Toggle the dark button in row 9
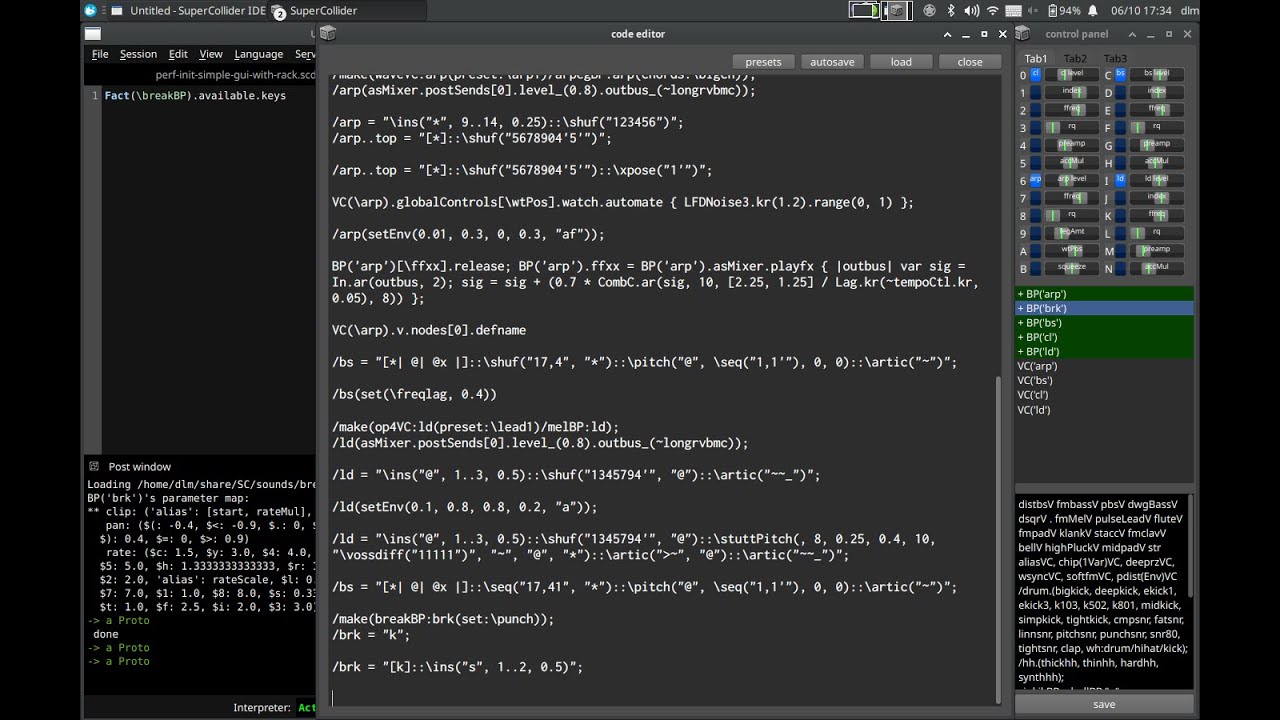Screen dimensions: 1280x720 [x=1036, y=233]
